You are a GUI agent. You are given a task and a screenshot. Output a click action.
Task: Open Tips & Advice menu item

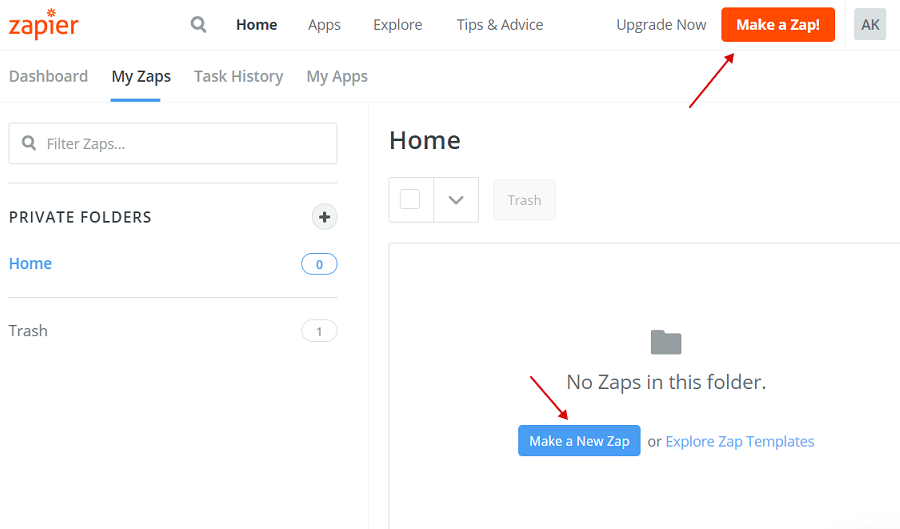click(x=500, y=25)
